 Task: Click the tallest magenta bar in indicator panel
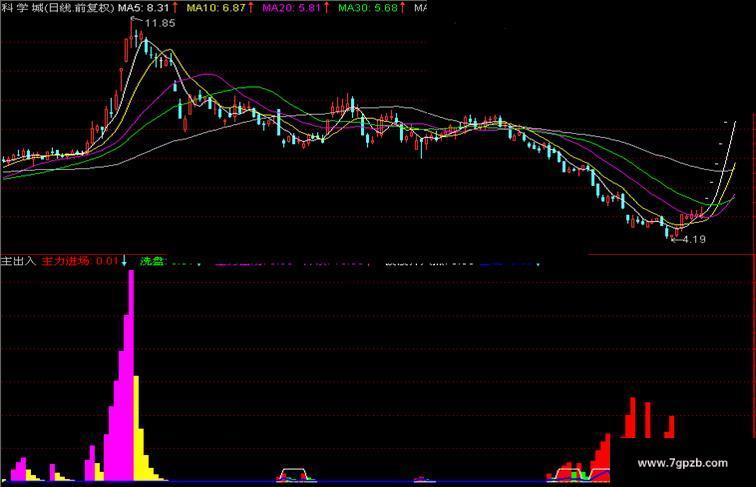point(131,375)
